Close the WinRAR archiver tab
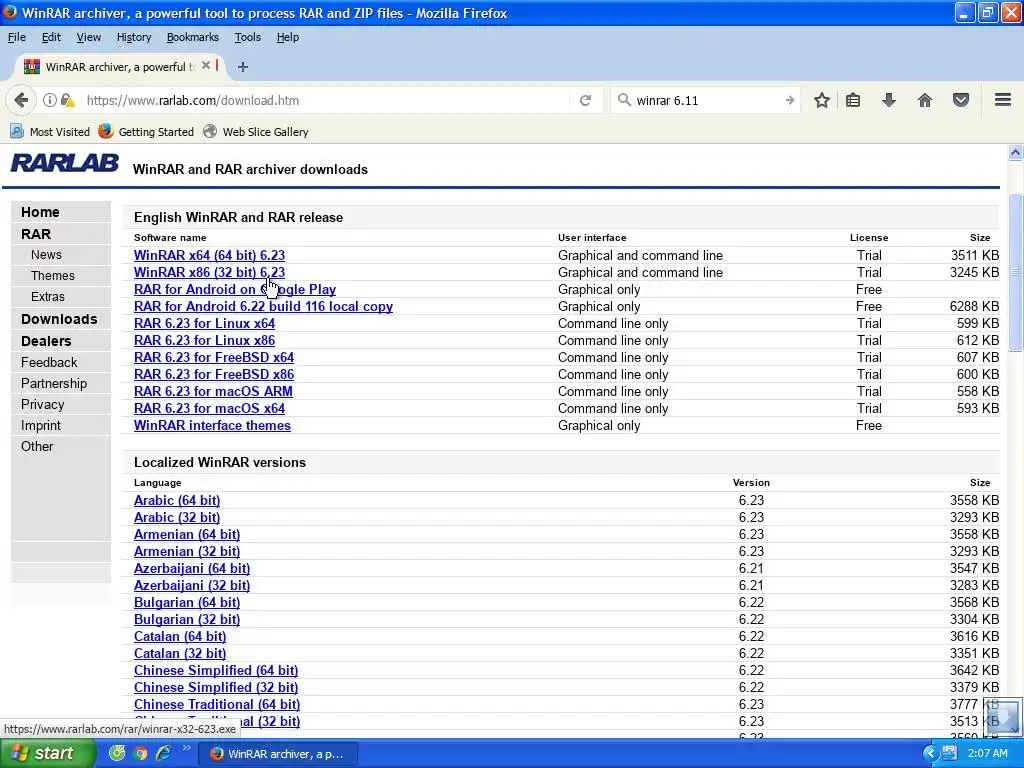The width and height of the screenshot is (1024, 768). tap(206, 65)
